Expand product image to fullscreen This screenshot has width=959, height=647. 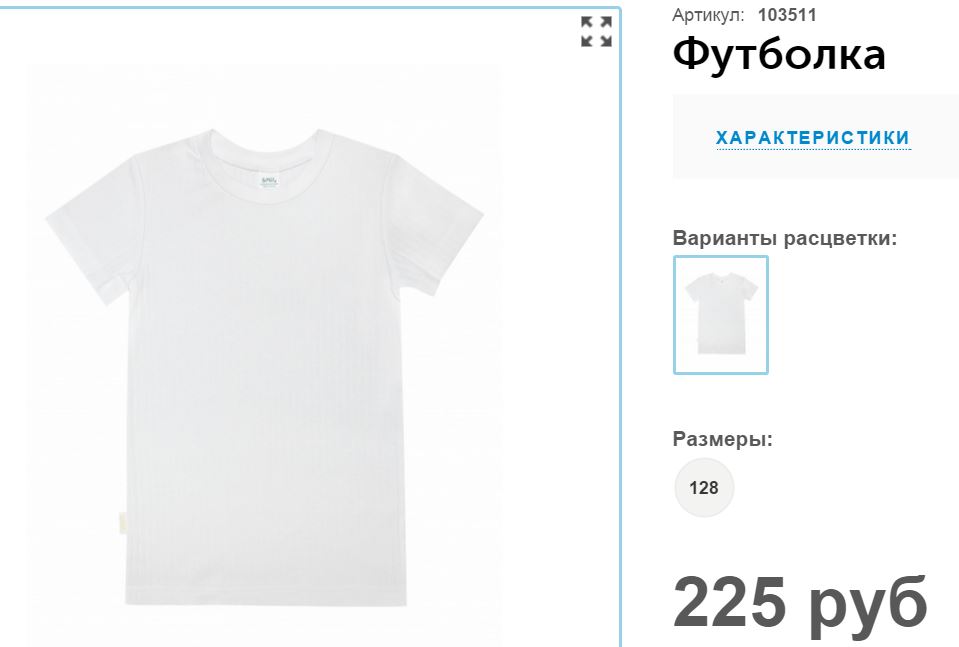pyautogui.click(x=596, y=32)
